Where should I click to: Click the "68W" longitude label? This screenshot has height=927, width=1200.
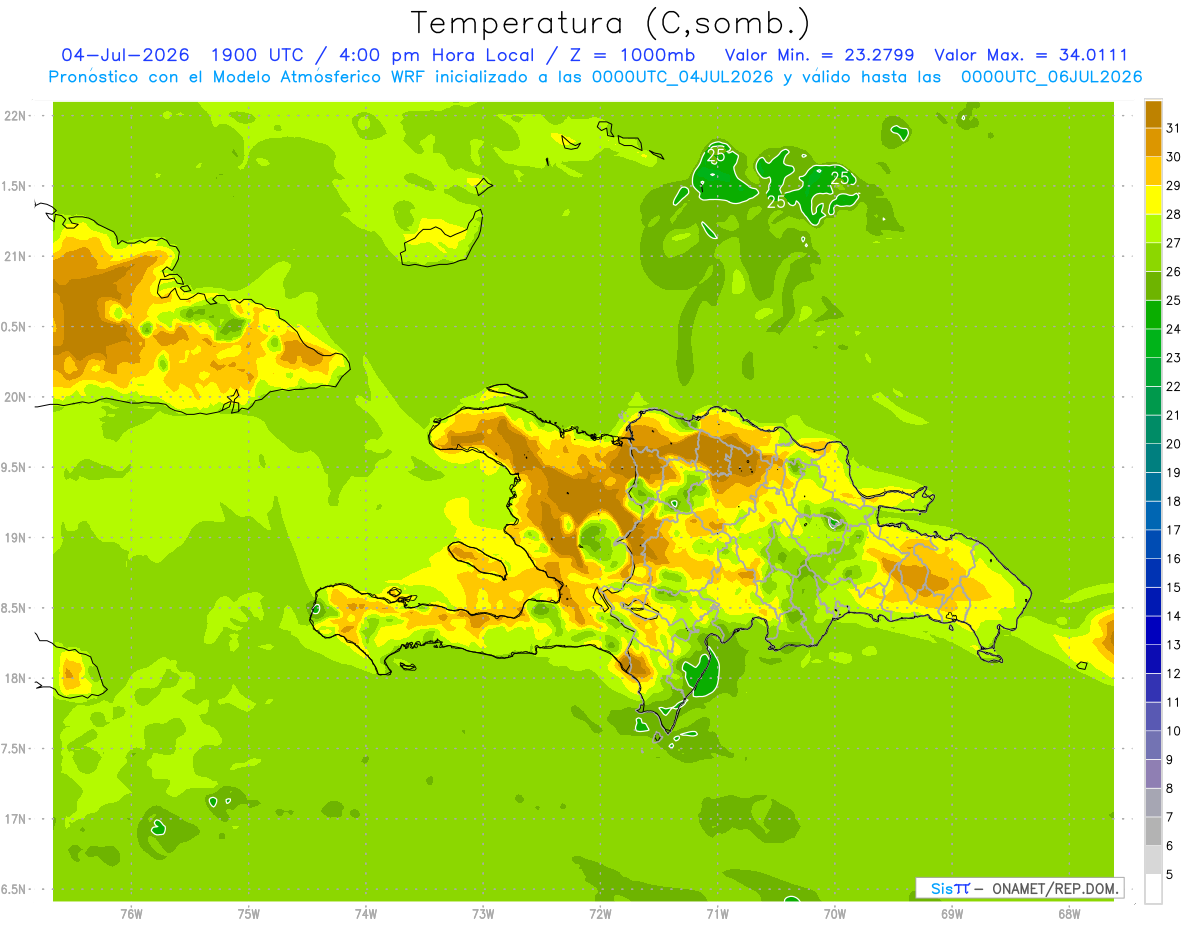coord(1069,913)
